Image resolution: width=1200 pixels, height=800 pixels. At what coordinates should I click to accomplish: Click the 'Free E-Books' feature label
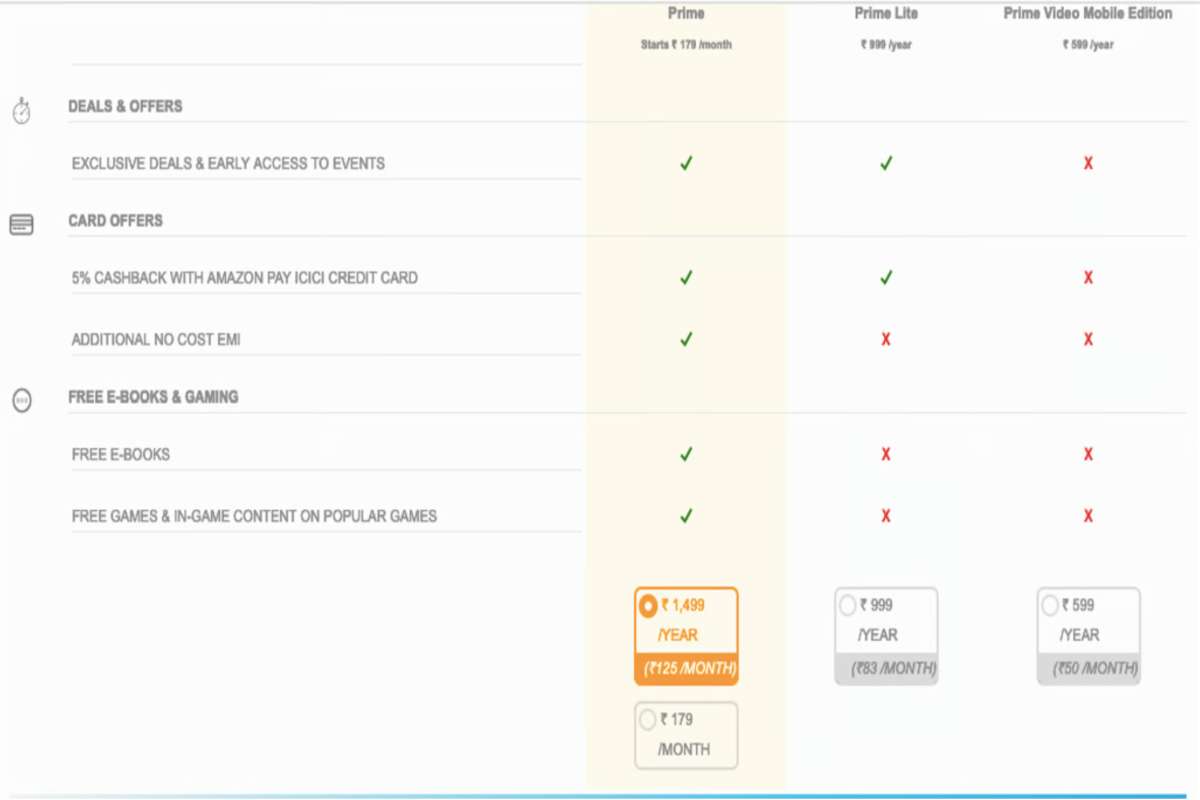pos(121,454)
